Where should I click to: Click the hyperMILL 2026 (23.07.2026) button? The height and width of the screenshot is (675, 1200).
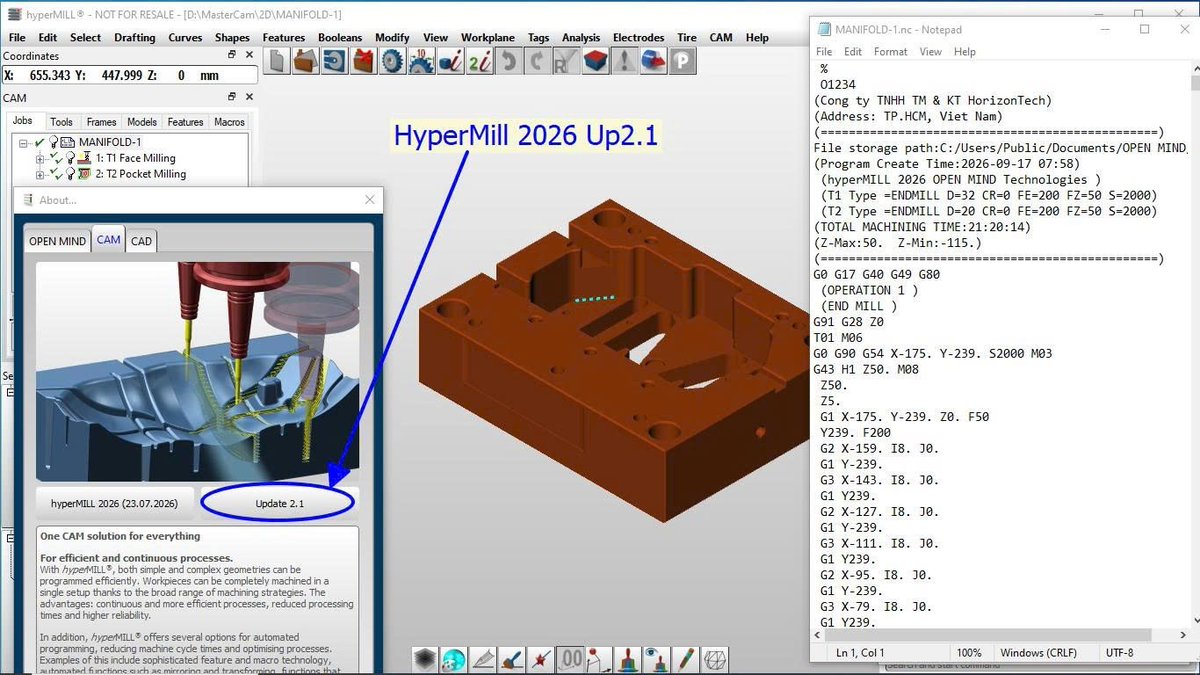point(114,503)
